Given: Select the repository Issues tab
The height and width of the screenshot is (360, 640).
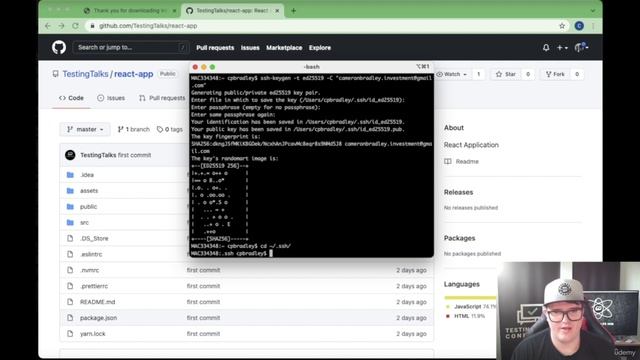Looking at the screenshot, I should 111,98.
